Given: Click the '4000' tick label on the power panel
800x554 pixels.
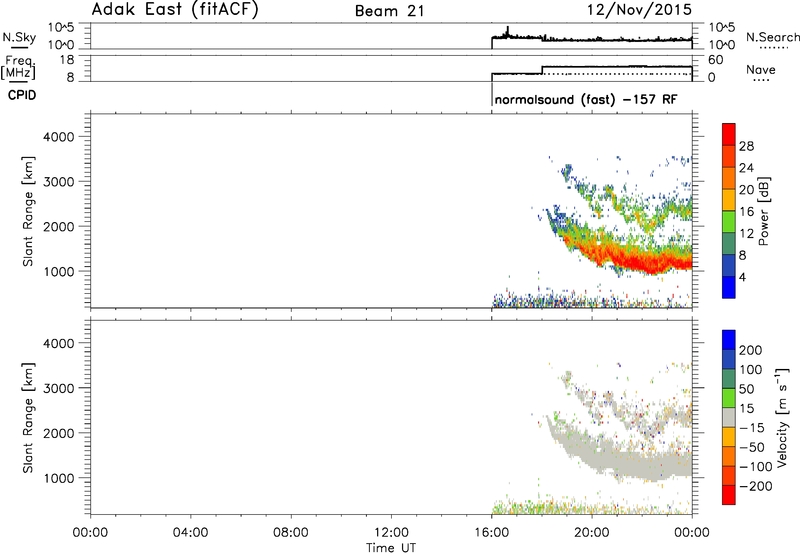Looking at the screenshot, I should point(58,137).
